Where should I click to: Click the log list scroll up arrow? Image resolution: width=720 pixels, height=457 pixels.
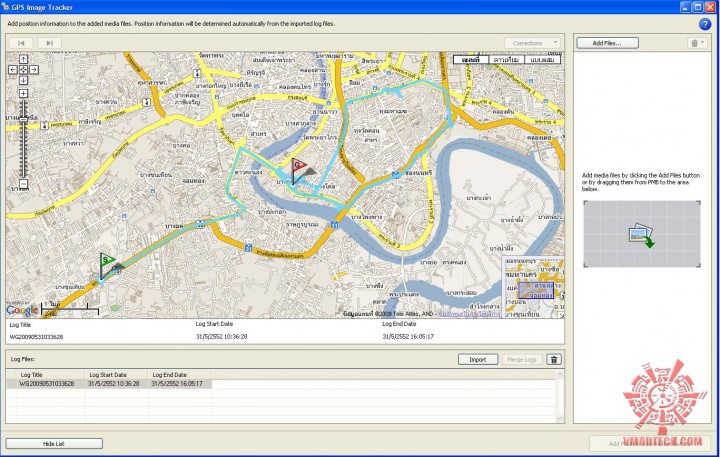559,375
